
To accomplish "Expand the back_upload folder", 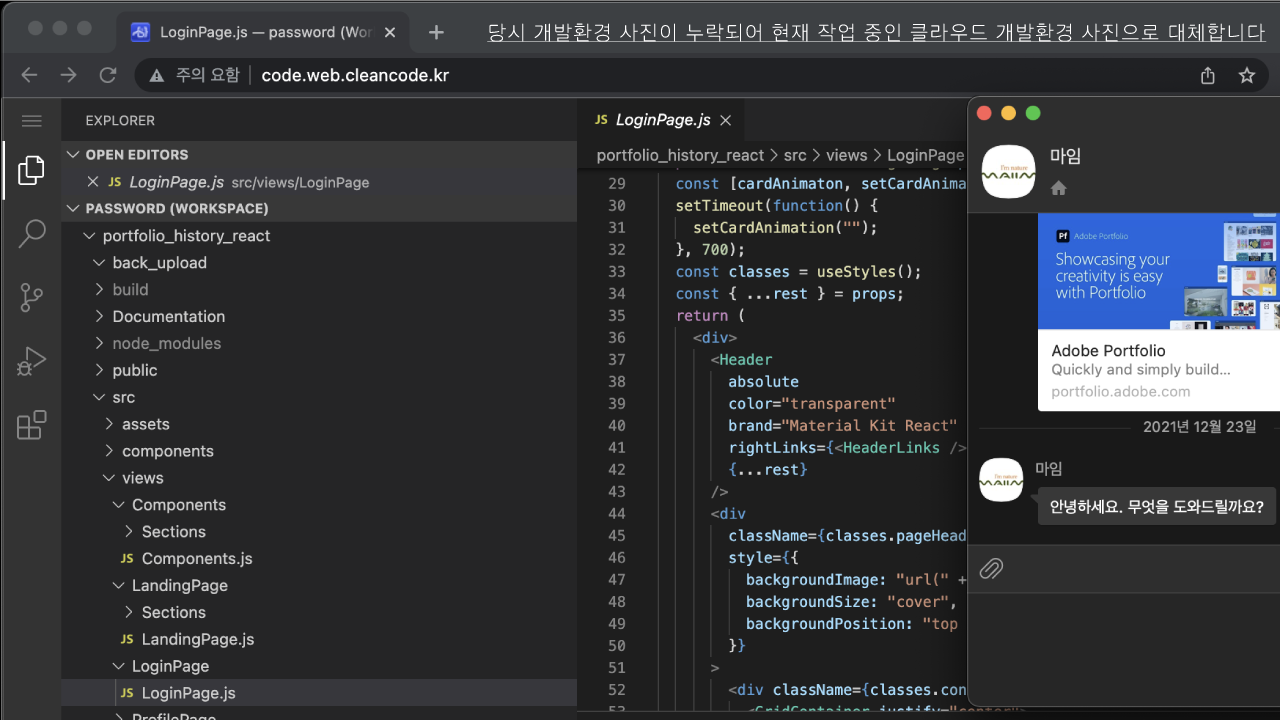I will [x=159, y=263].
